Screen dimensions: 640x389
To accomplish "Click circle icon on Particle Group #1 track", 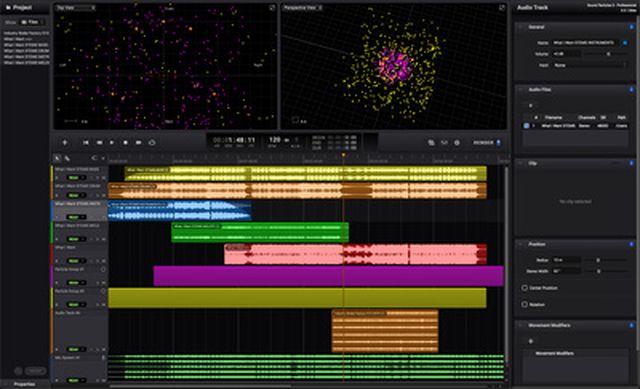I will pos(103,269).
